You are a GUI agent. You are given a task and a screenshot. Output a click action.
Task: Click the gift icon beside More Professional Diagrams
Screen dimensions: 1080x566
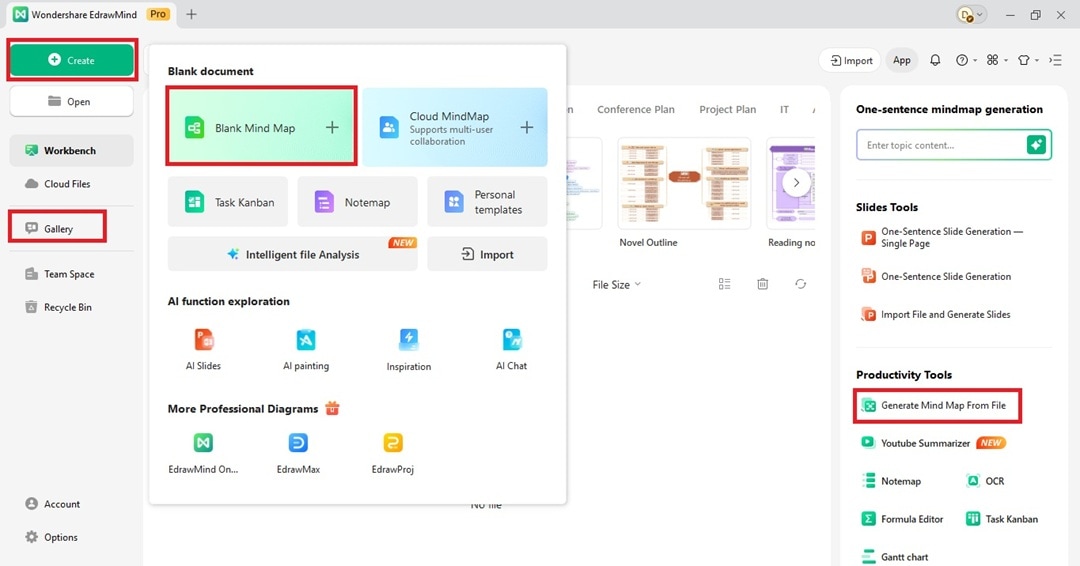332,408
